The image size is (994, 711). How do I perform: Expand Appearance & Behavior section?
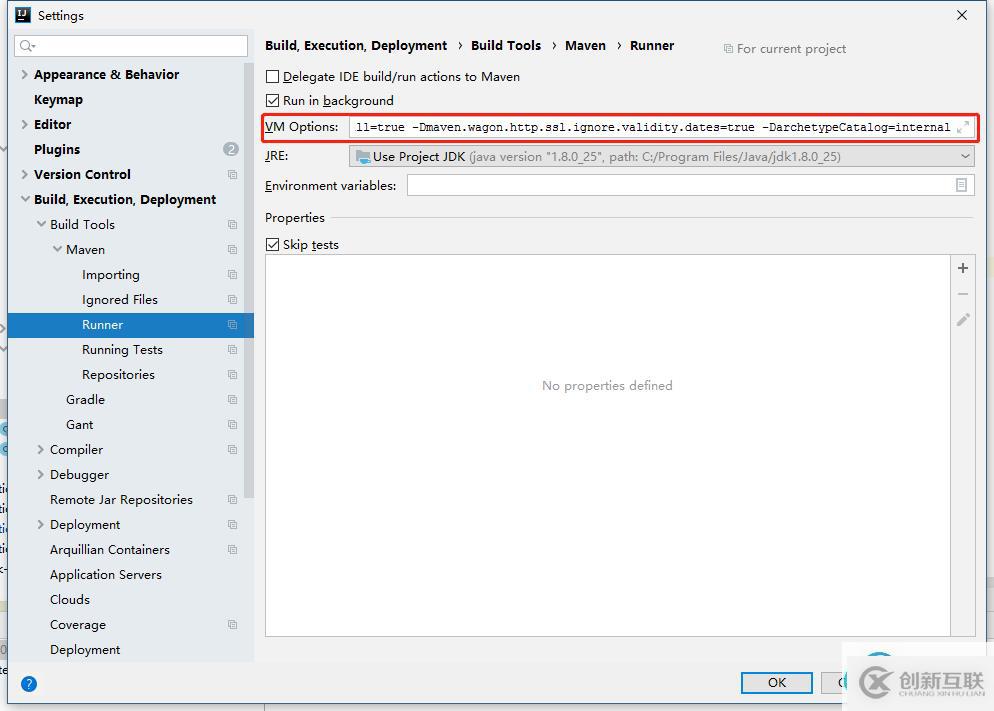pos(24,74)
